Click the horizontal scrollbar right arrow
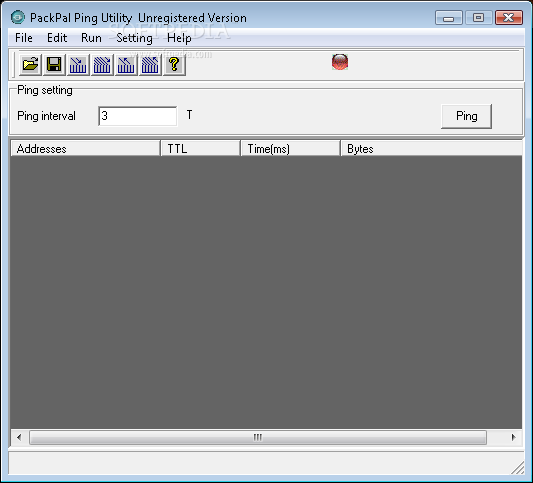The image size is (533, 483). tap(513, 437)
